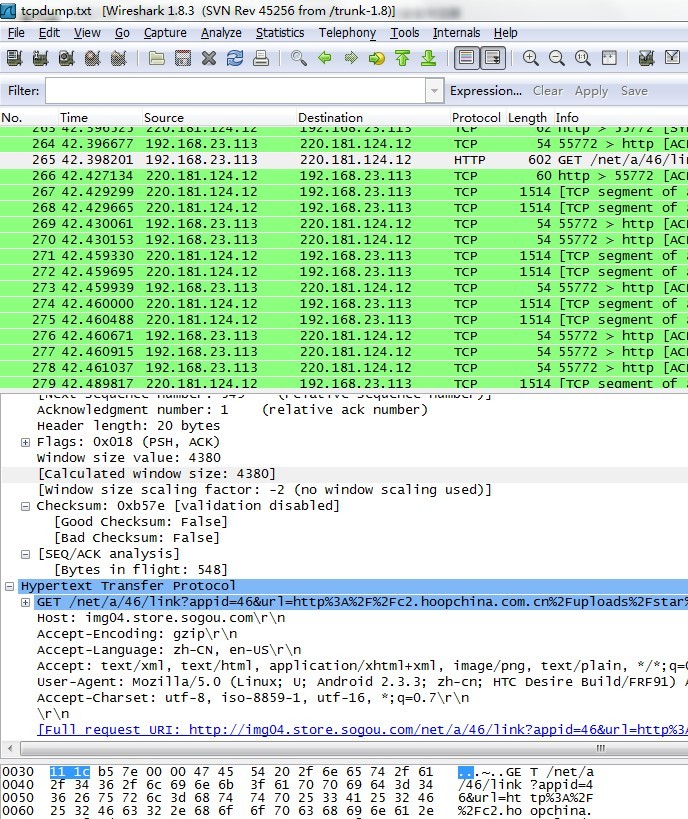Open the Tools menu
The width and height of the screenshot is (688, 819).
coord(404,32)
